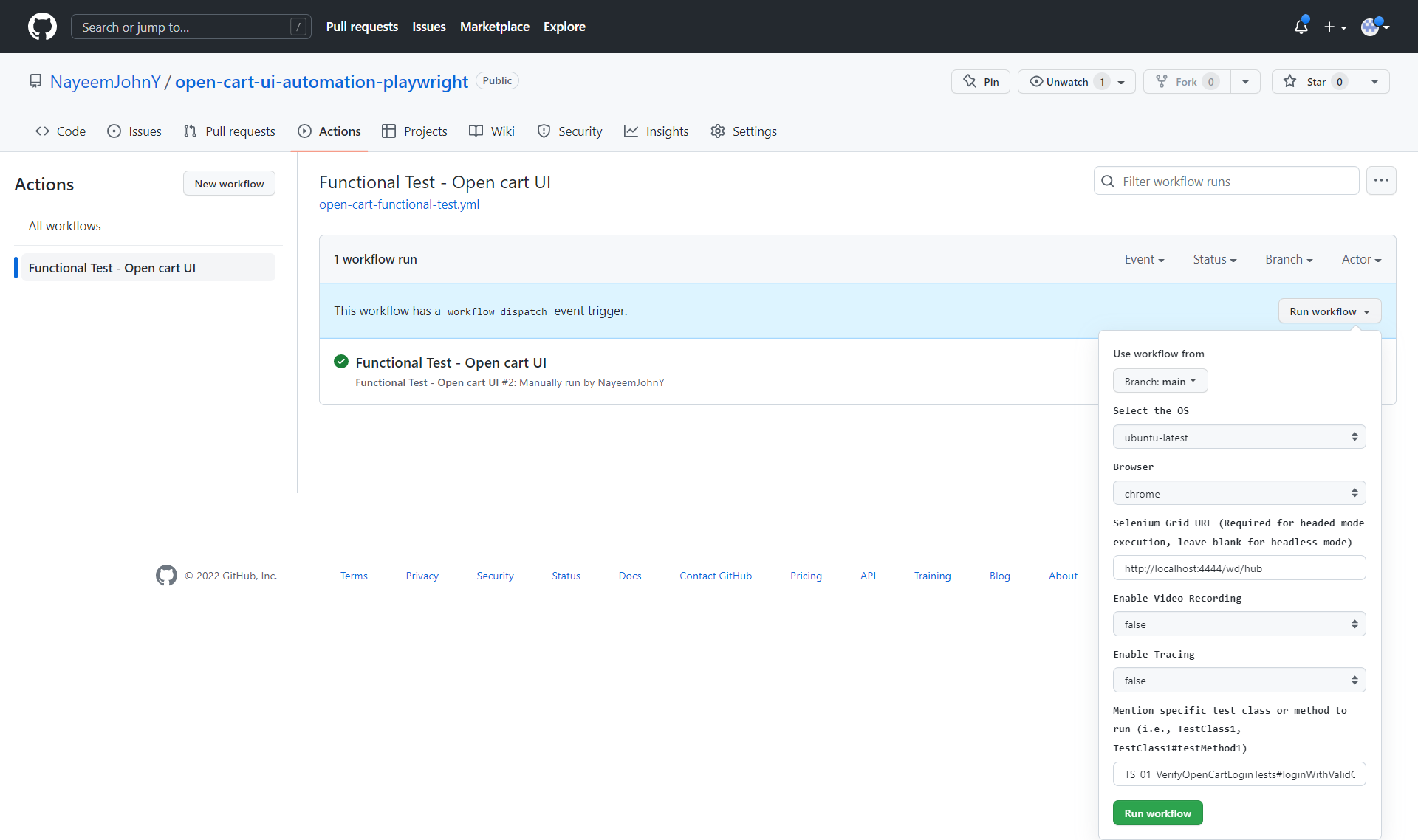The width and height of the screenshot is (1418, 840).
Task: Open the Browser chrome dropdown
Action: pos(1239,493)
